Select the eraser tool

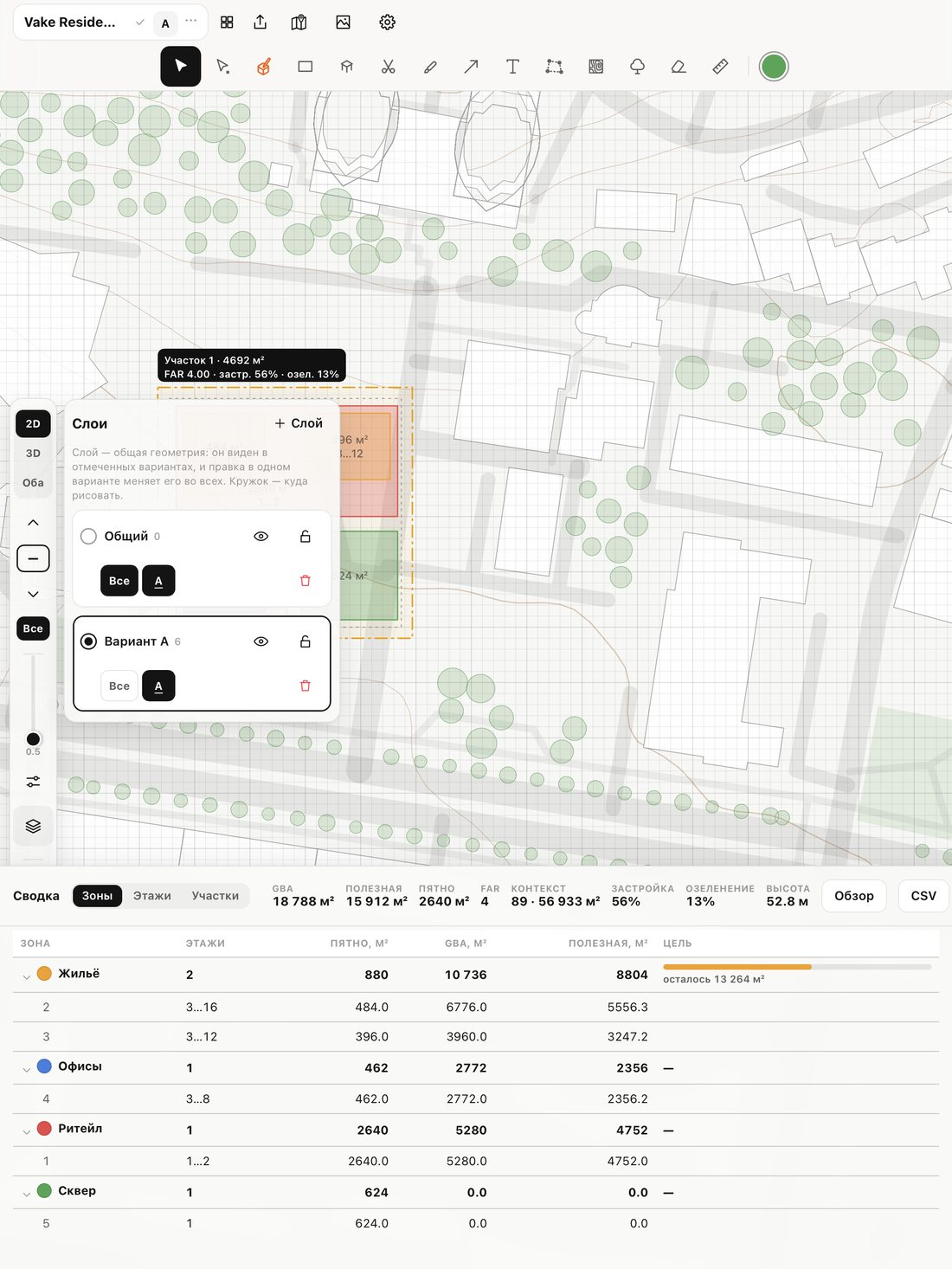click(679, 67)
